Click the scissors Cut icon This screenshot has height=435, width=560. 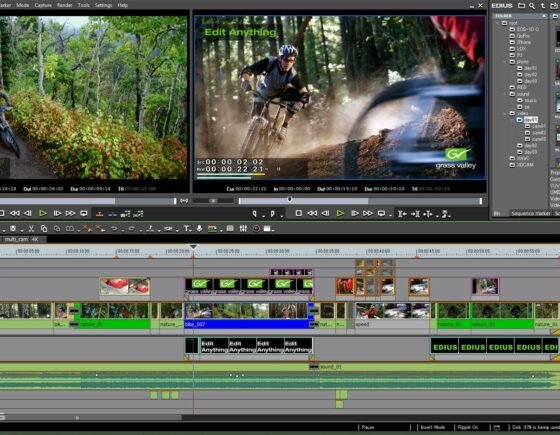tap(31, 229)
